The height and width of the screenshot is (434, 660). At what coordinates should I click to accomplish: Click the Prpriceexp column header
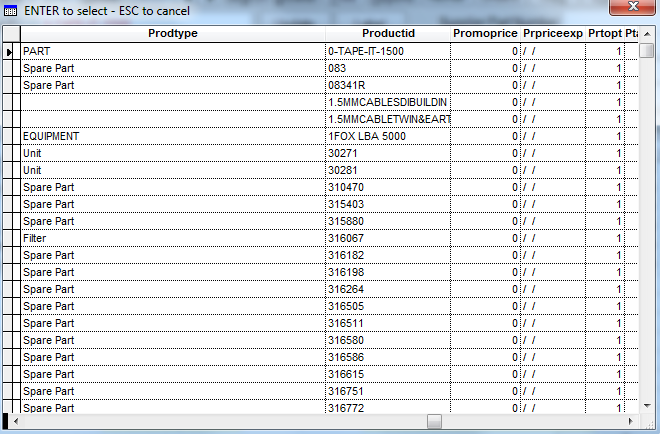[x=553, y=33]
